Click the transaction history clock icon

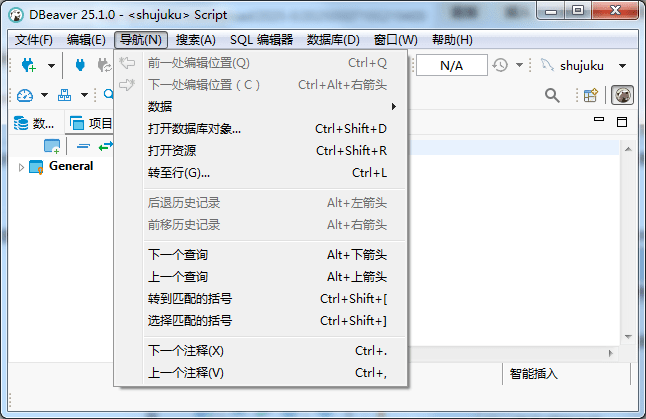coord(500,65)
